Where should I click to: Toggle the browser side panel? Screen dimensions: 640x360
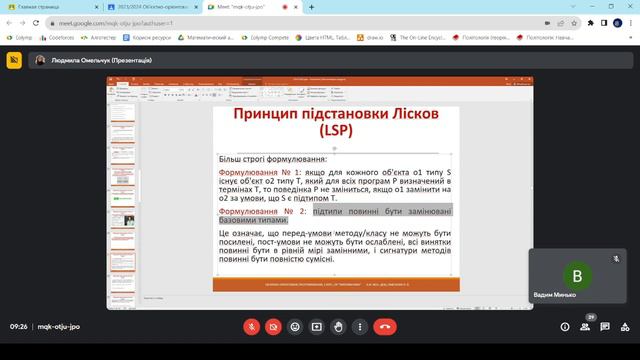coord(604,23)
